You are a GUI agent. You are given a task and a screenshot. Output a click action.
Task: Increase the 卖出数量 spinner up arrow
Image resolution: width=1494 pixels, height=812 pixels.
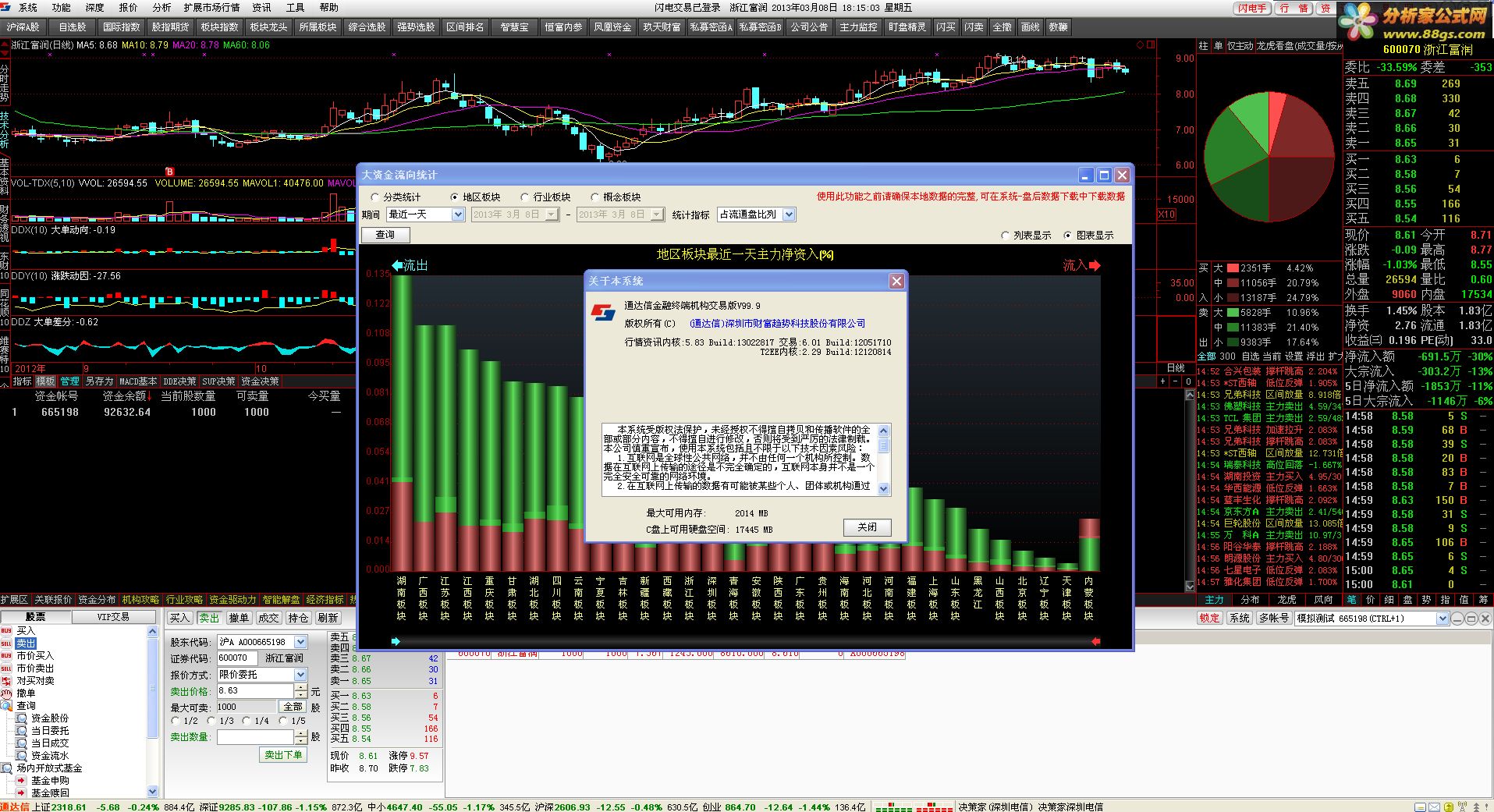click(x=301, y=733)
